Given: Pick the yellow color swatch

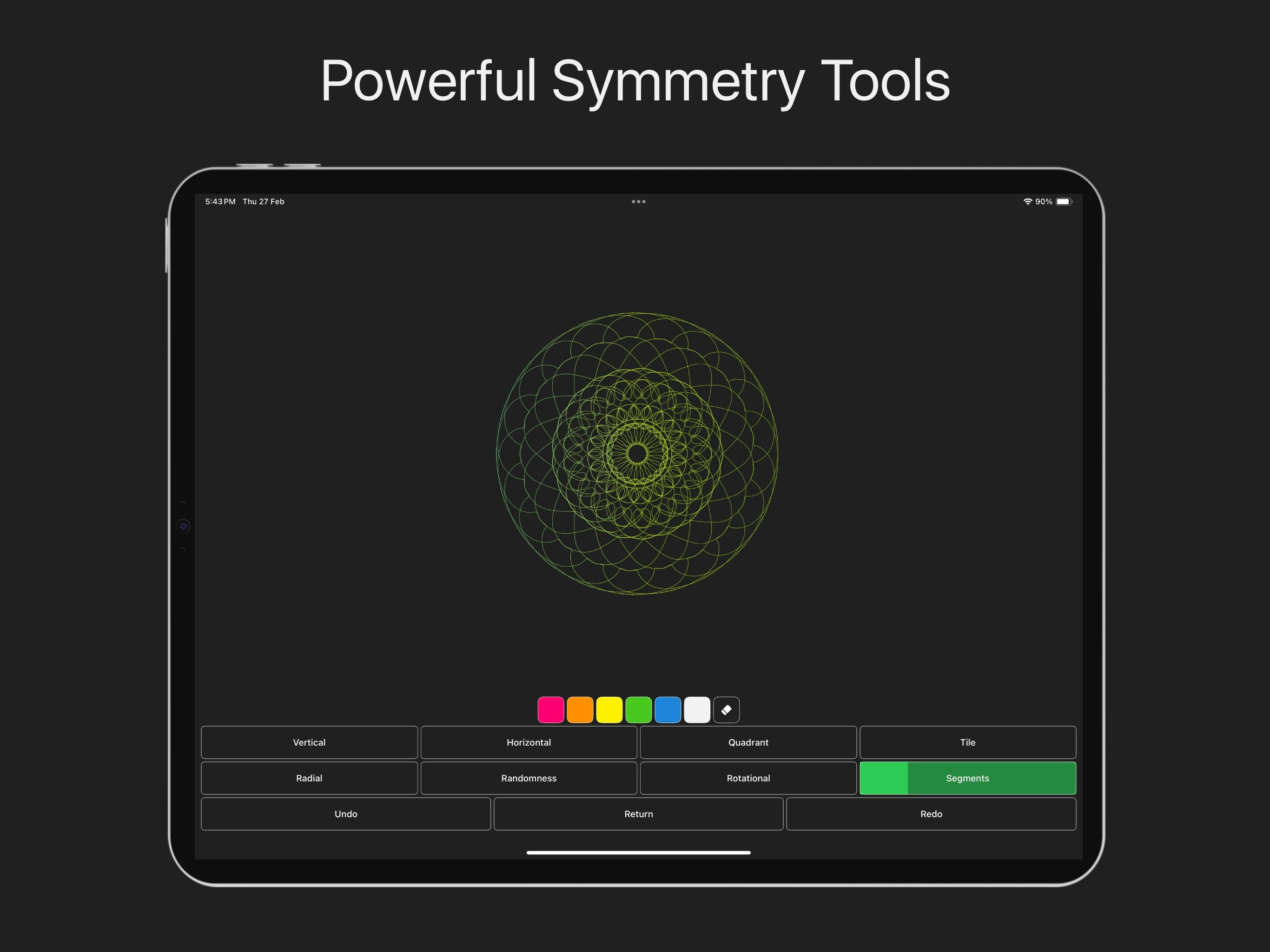Looking at the screenshot, I should (x=609, y=710).
